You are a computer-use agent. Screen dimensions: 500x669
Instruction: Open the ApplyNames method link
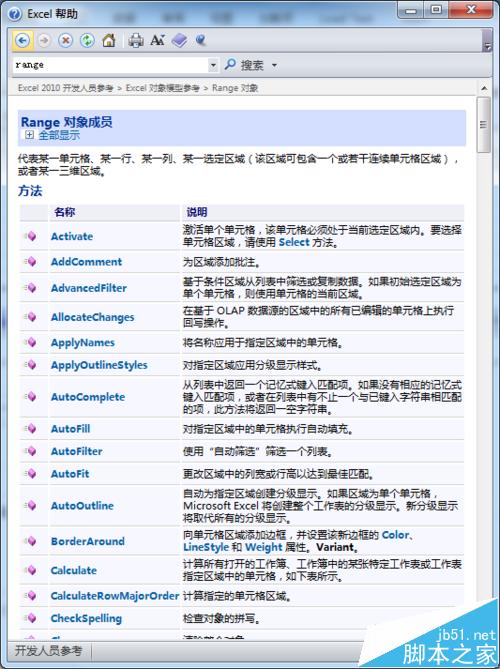pos(83,343)
